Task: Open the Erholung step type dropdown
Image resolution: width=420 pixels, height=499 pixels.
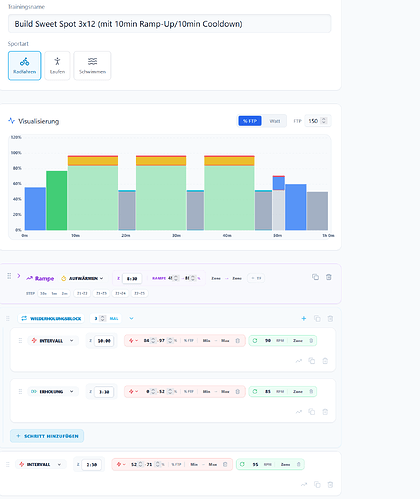Action: (x=53, y=391)
